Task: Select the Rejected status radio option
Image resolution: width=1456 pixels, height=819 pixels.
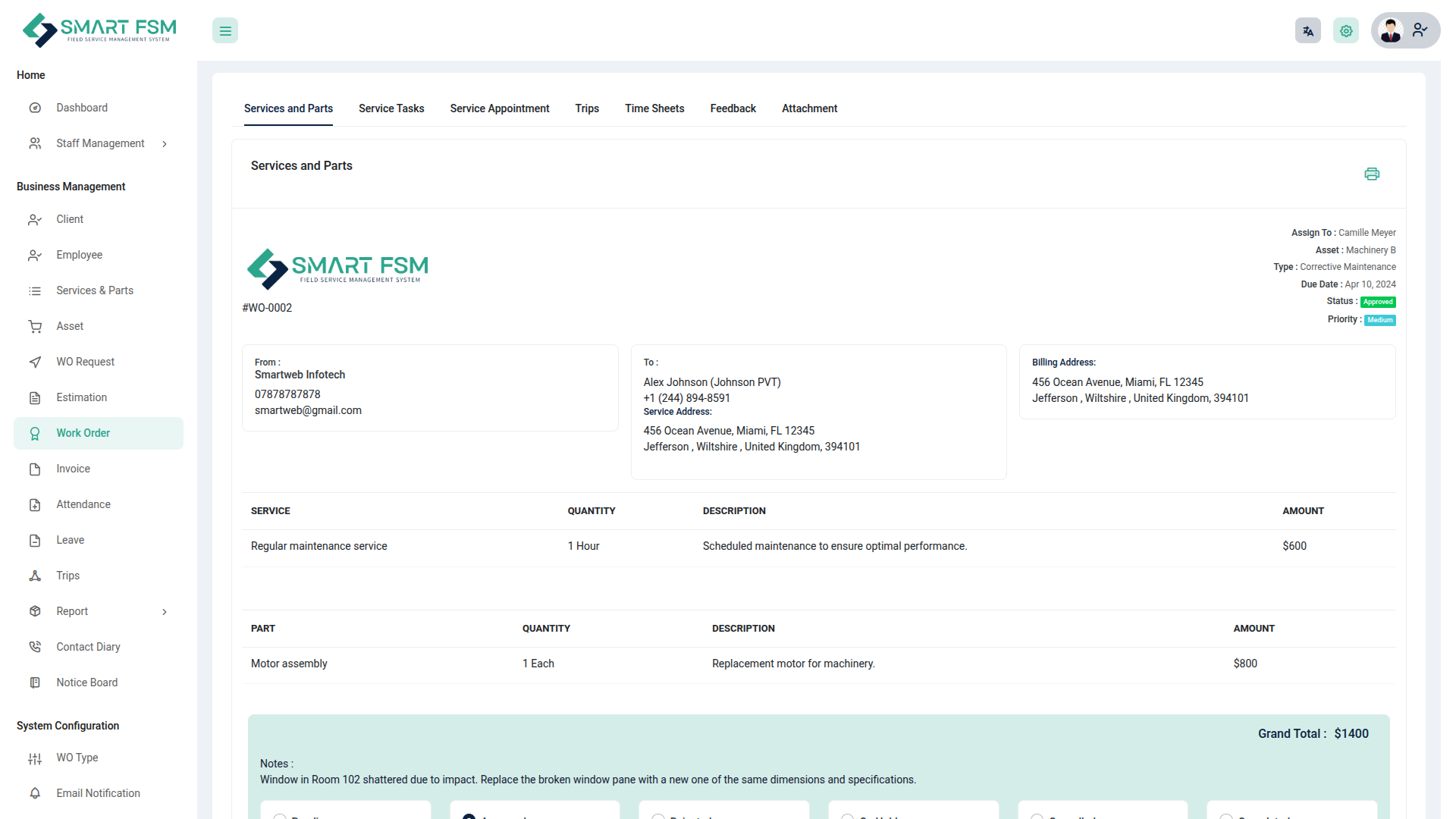Action: (x=658, y=816)
